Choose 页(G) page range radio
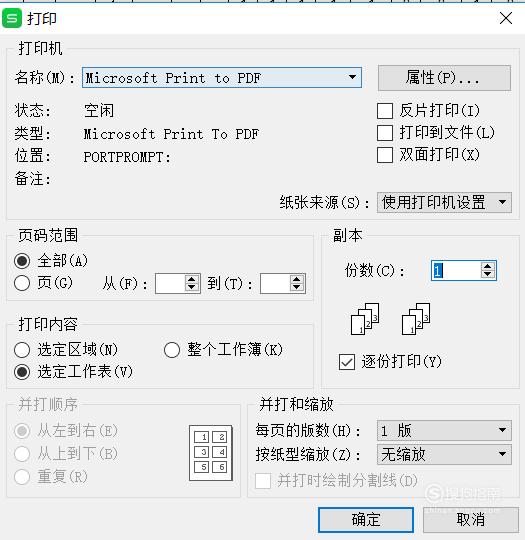 22,283
